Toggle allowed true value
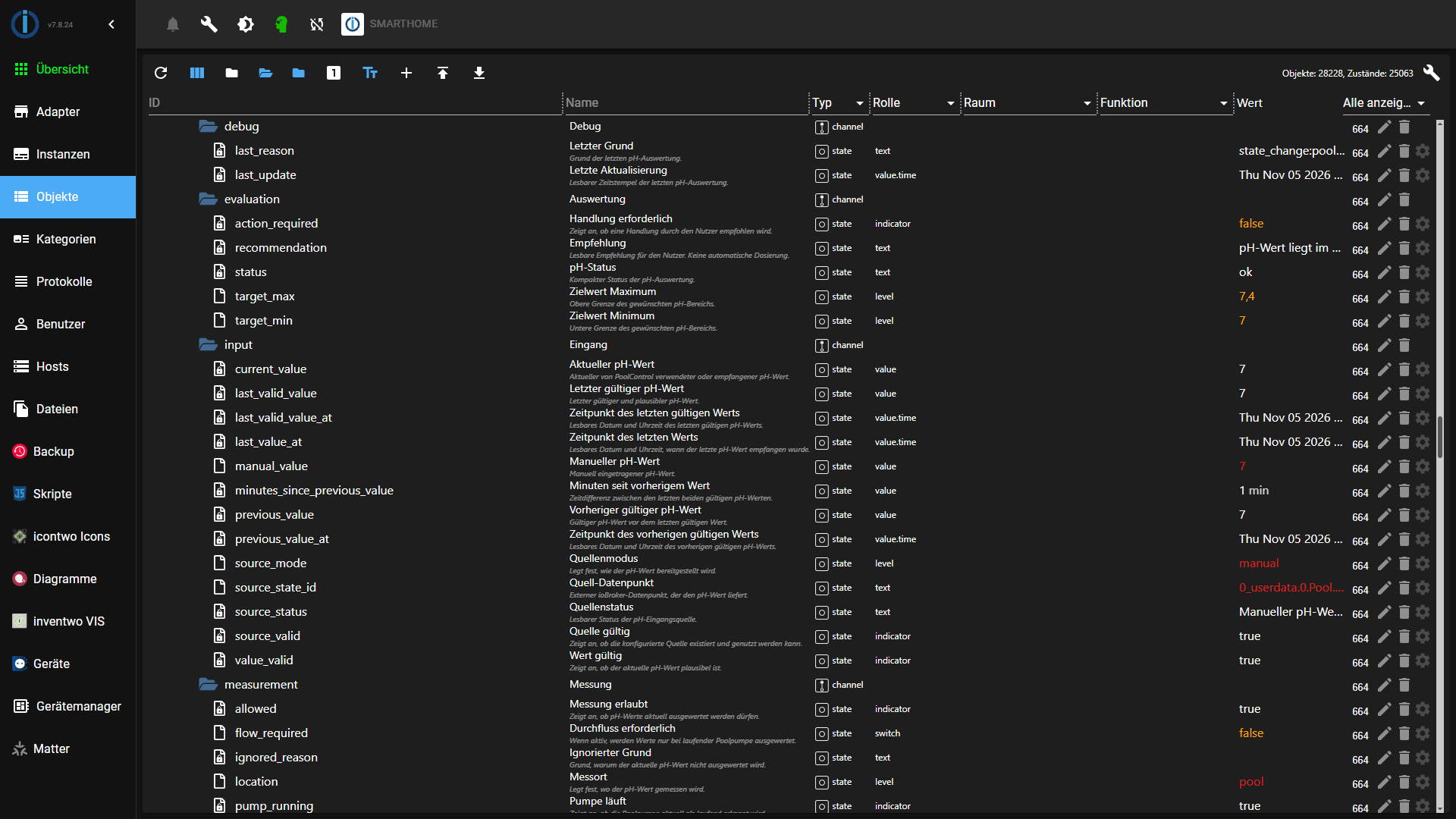Screen dimensions: 1456x819 (1250, 709)
